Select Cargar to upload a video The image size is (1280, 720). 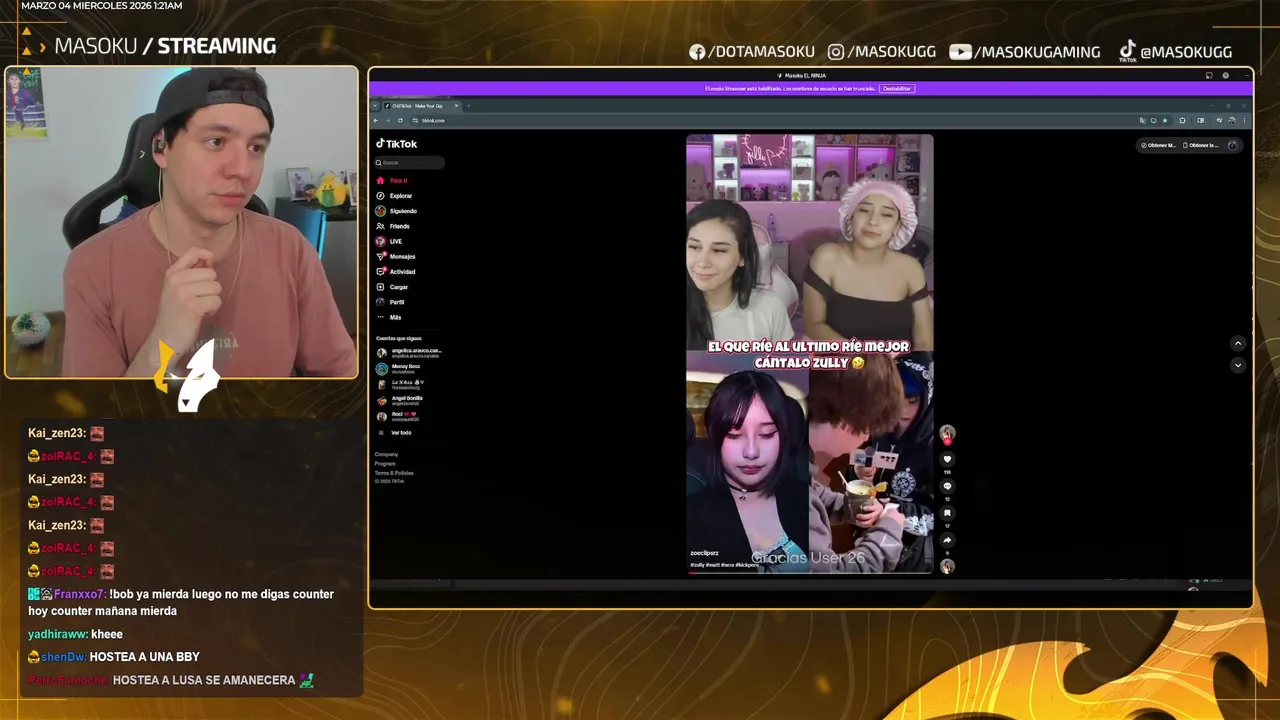392,287
